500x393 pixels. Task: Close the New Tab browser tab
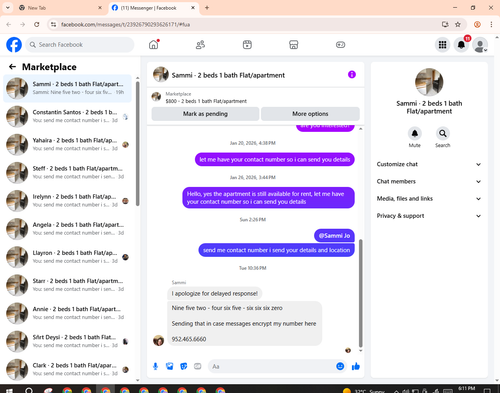click(100, 8)
